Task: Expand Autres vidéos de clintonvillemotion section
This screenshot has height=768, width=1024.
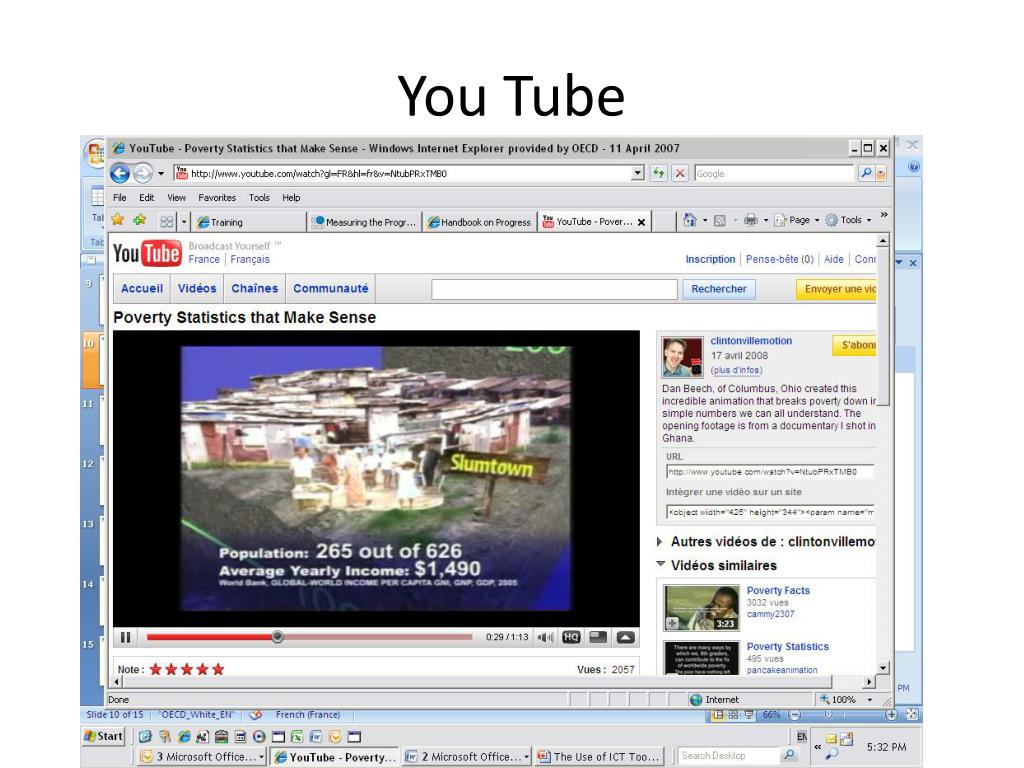Action: [x=660, y=541]
